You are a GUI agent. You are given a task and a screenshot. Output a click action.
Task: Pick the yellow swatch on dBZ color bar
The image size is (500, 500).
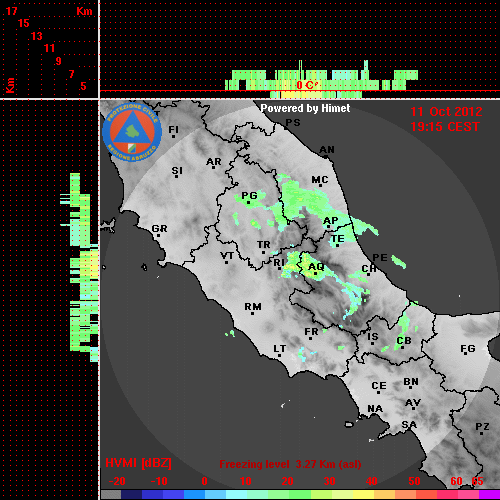(x=363, y=495)
